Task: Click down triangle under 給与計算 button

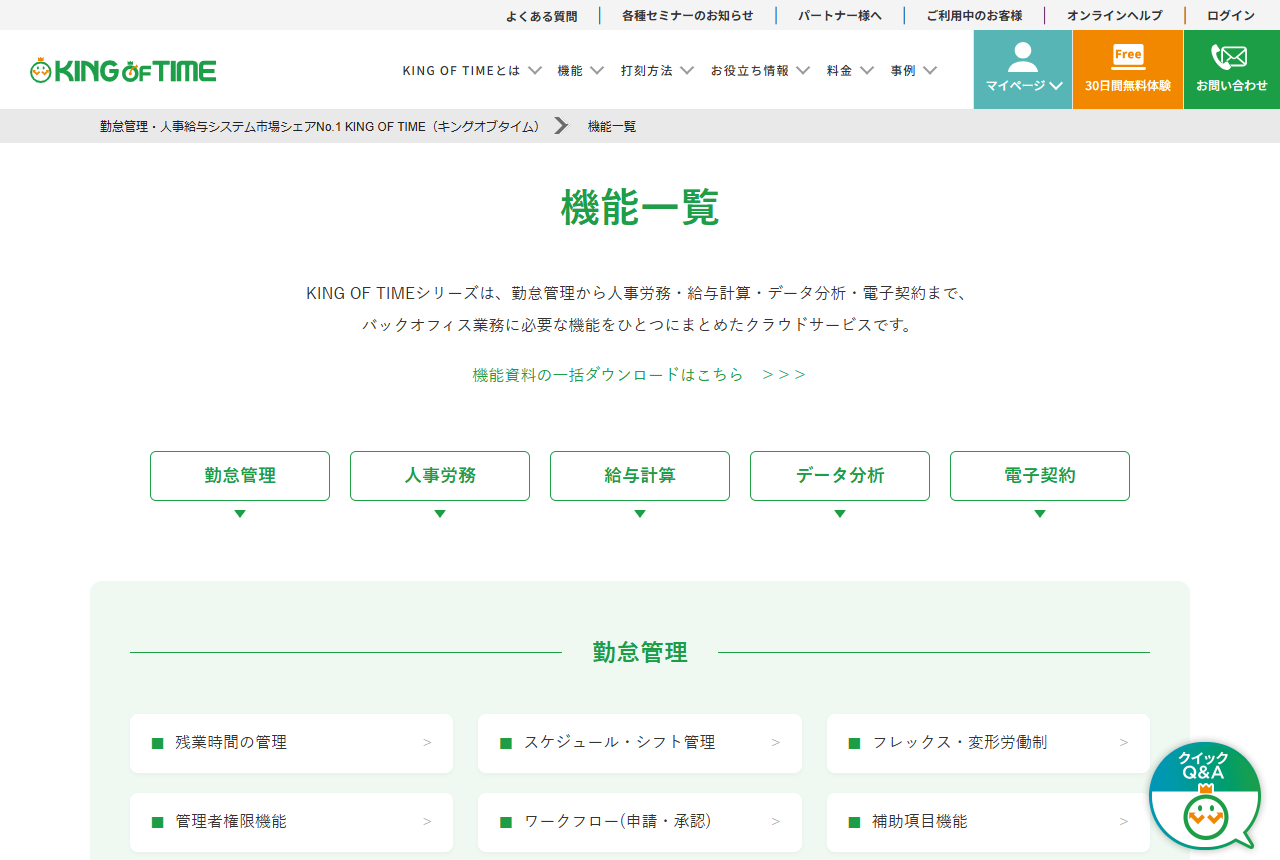Action: (640, 514)
